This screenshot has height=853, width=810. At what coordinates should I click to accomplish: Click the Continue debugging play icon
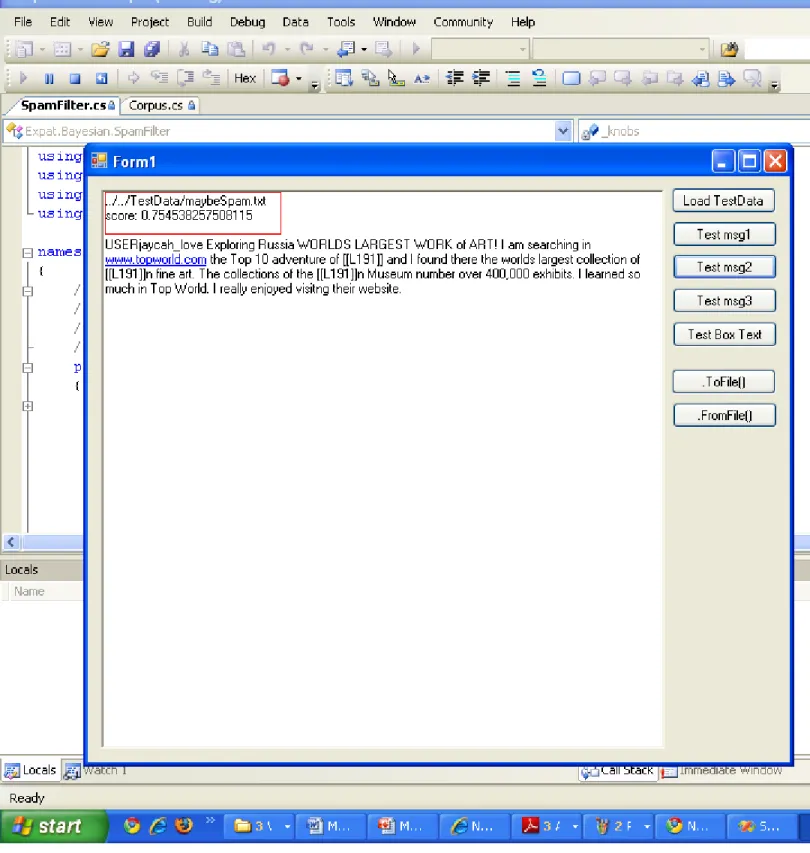(23, 78)
